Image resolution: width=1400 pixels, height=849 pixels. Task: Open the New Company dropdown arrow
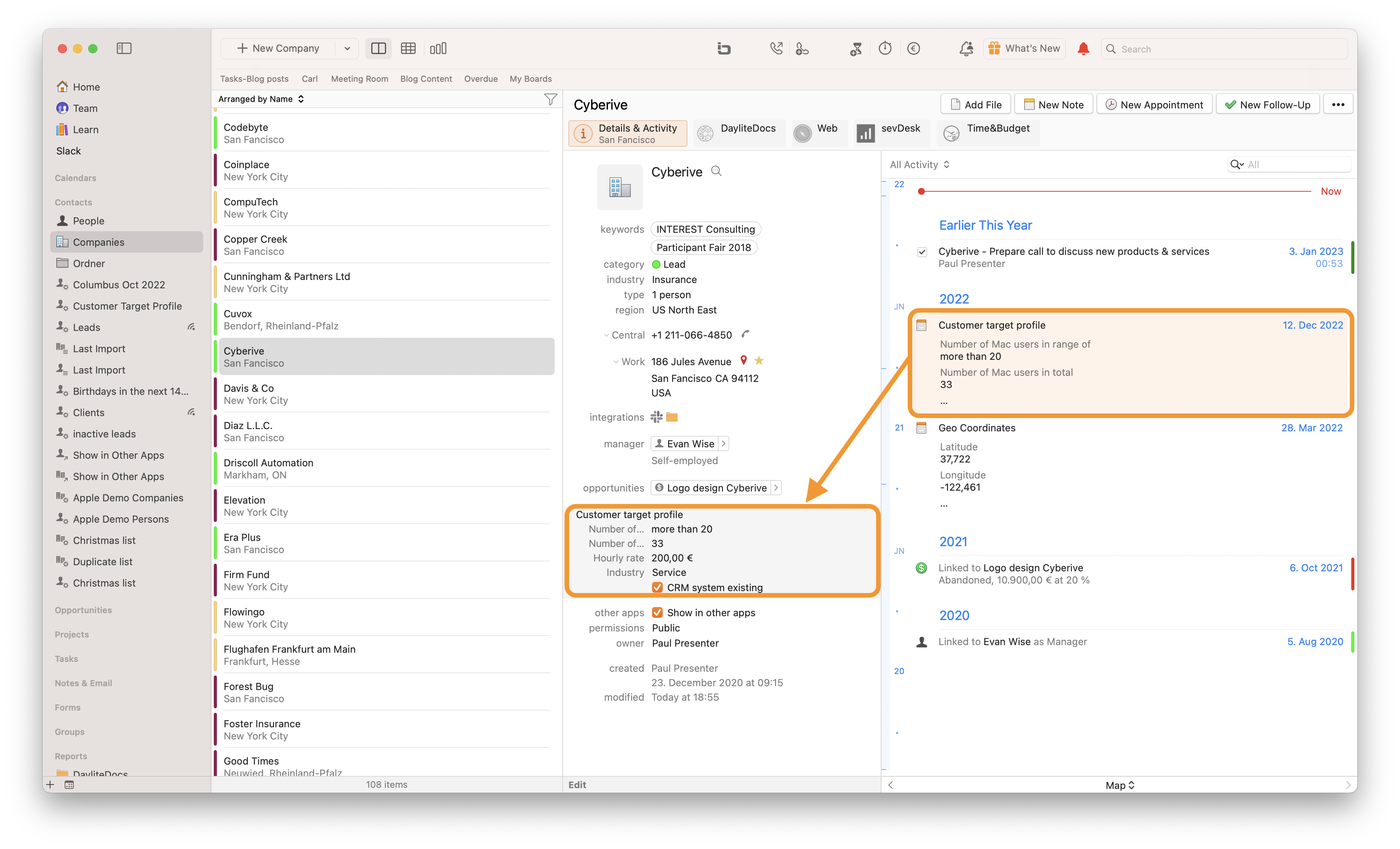coord(347,48)
